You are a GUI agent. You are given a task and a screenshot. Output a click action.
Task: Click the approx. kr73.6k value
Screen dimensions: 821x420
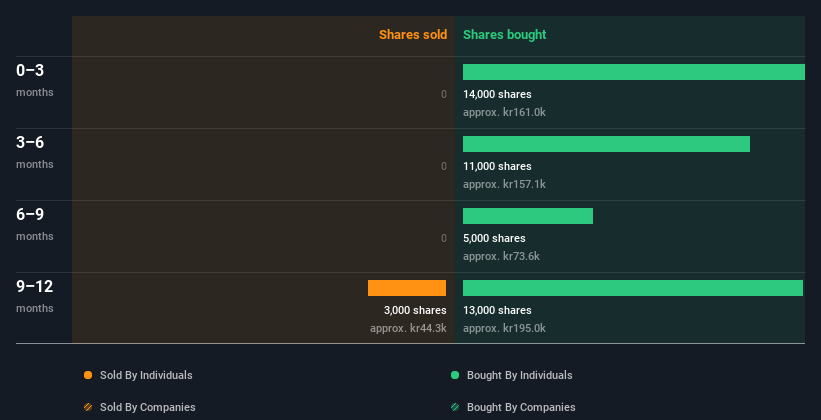[x=501, y=256]
